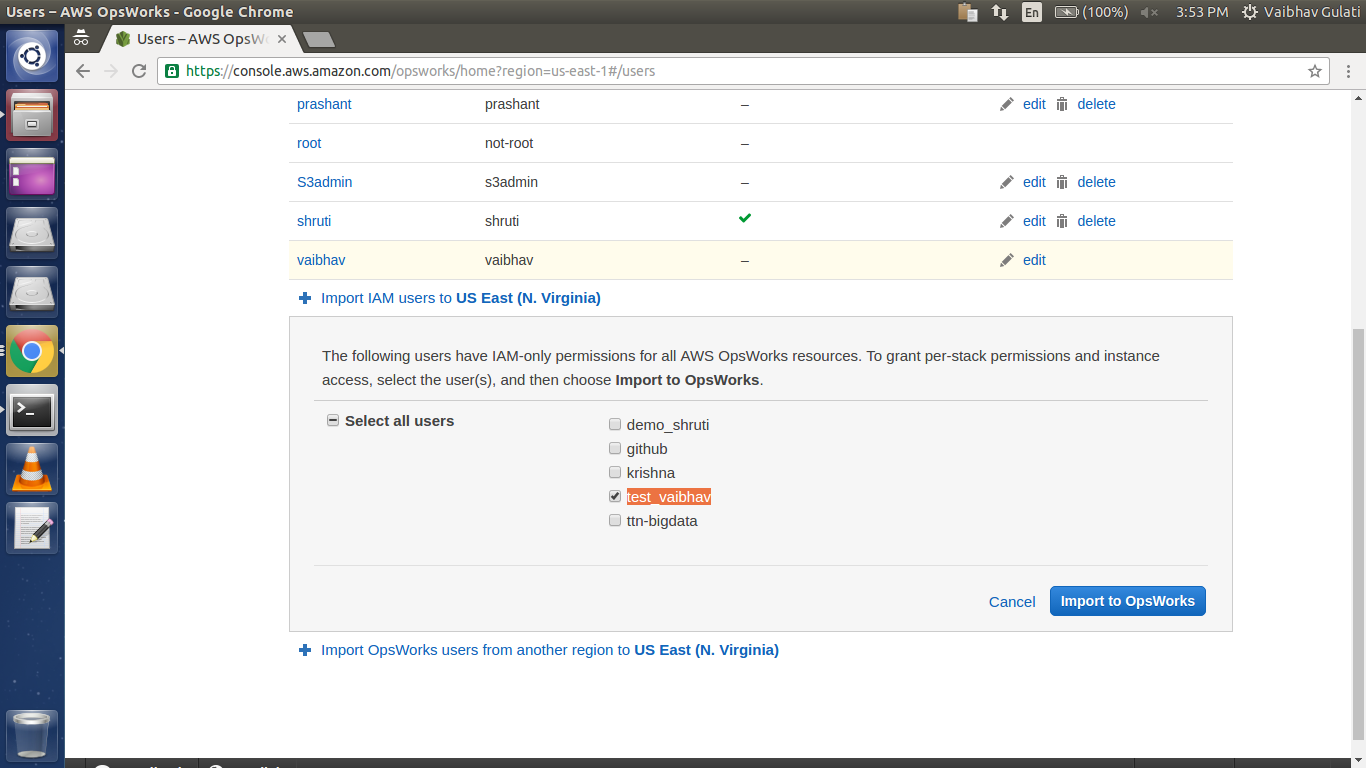Open session menu for Vaibhav Gulati
Screen dimensions: 1366x768
tap(1300, 12)
